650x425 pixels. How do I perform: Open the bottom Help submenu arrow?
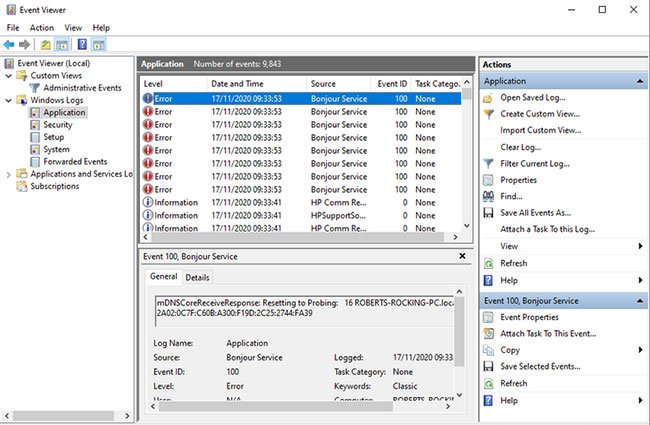click(x=640, y=401)
